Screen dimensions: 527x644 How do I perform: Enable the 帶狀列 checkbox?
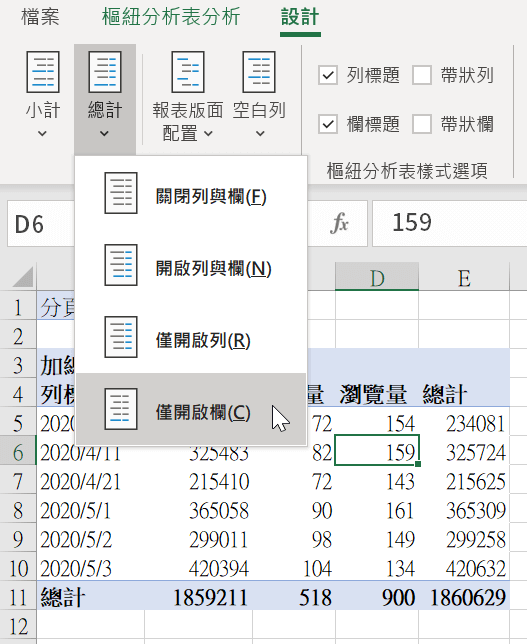pyautogui.click(x=422, y=75)
